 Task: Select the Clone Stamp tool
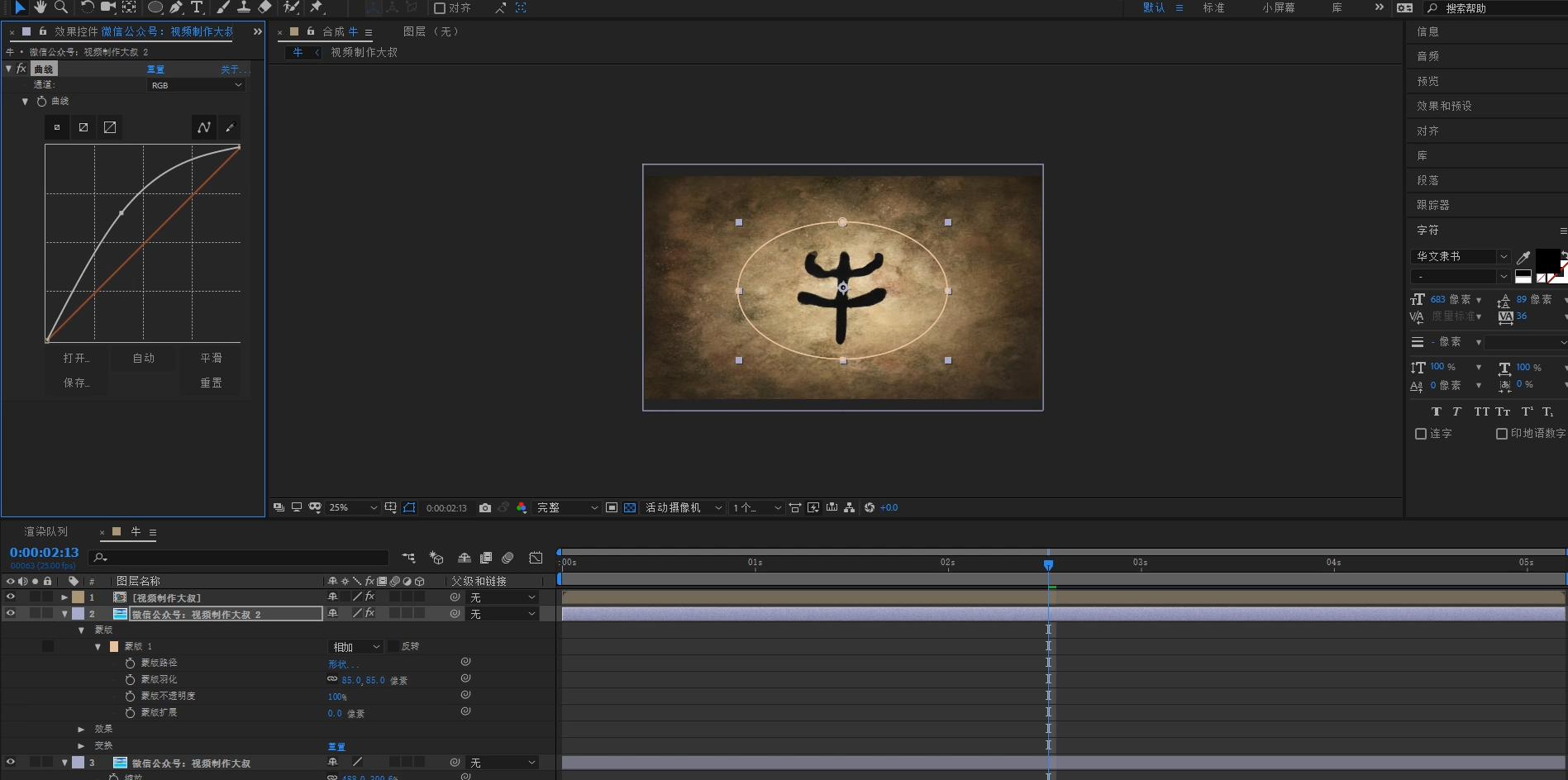[244, 7]
